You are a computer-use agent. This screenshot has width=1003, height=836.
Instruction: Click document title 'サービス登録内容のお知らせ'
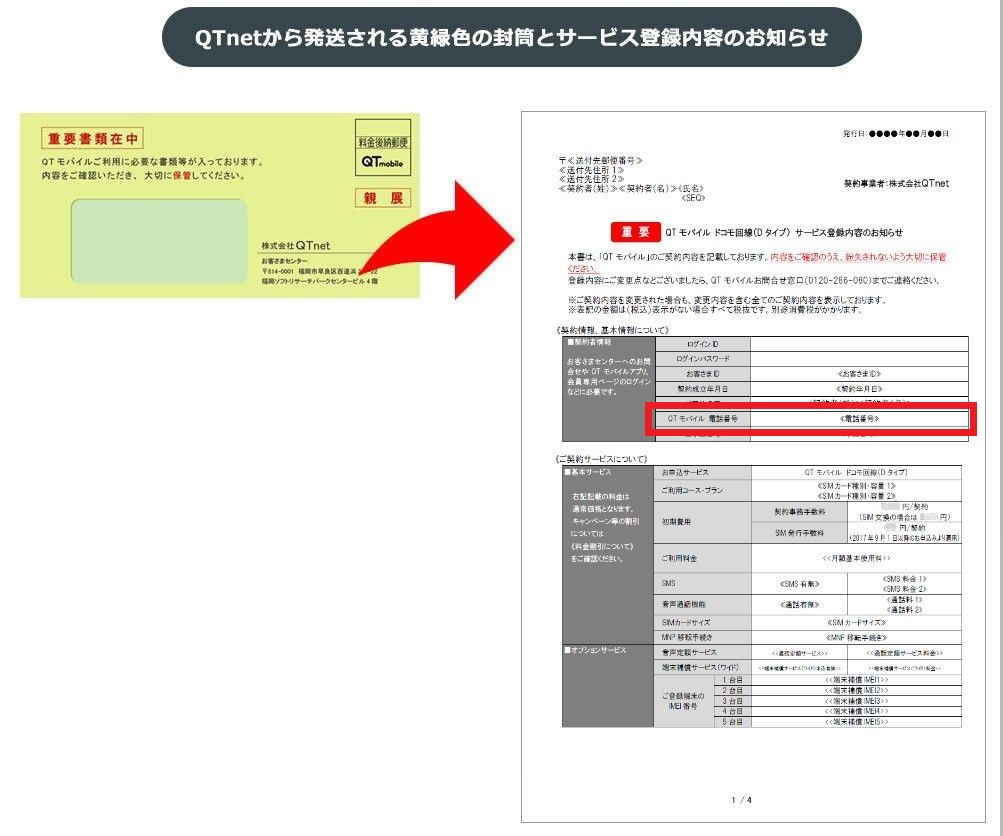point(849,232)
